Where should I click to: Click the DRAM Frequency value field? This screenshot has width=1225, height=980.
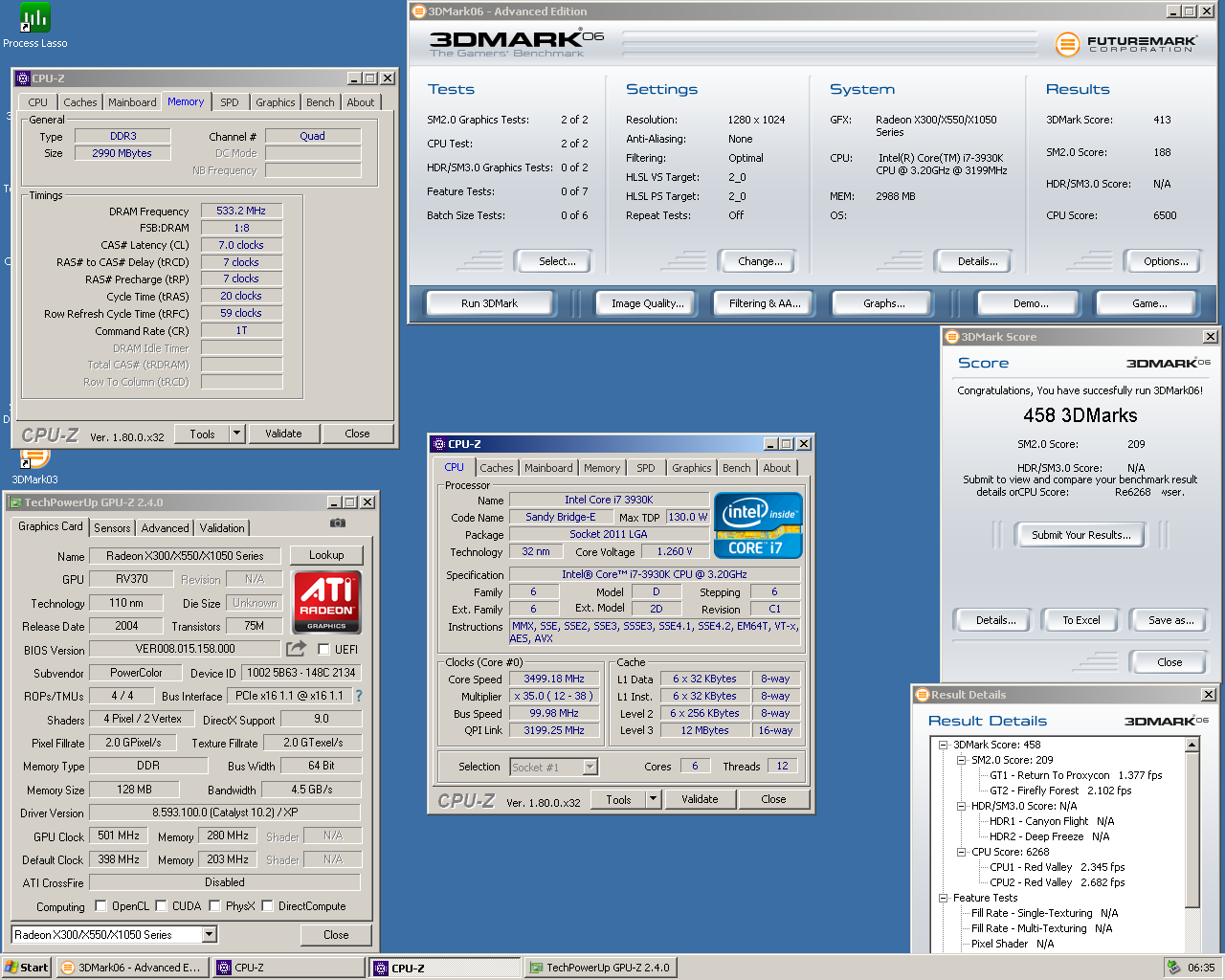click(x=241, y=211)
